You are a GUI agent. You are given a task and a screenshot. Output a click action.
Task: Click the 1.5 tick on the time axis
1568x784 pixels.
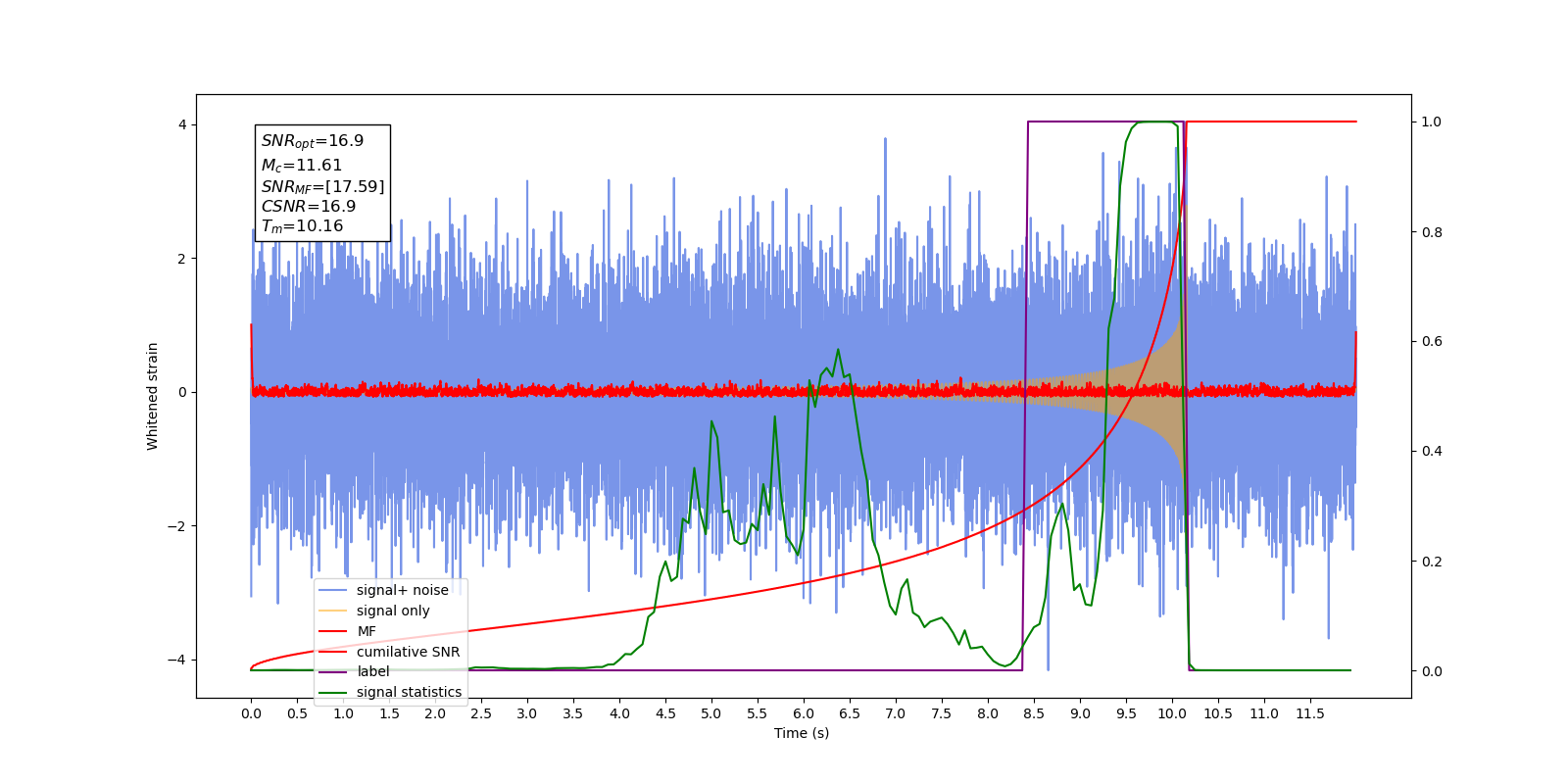pyautogui.click(x=389, y=713)
